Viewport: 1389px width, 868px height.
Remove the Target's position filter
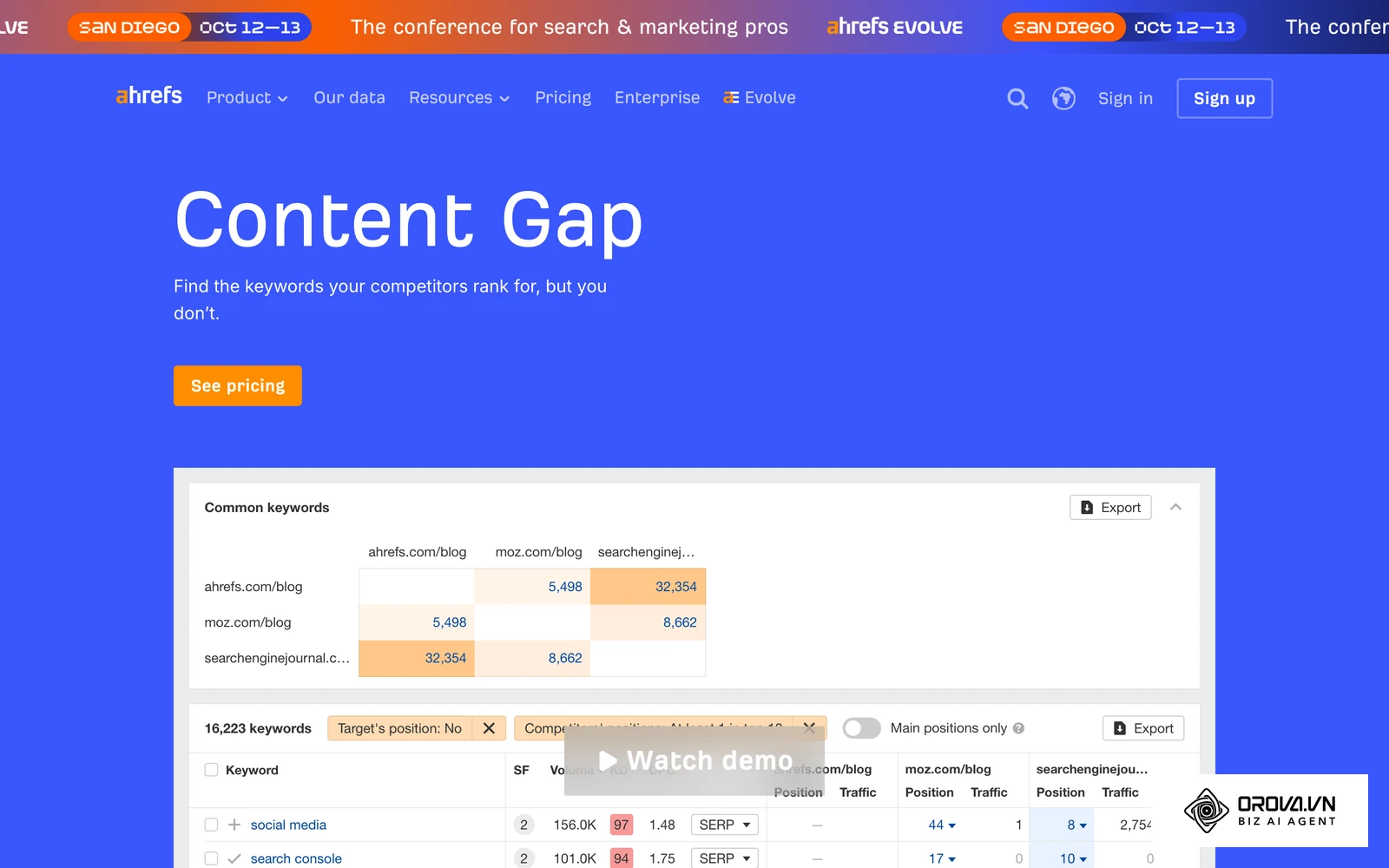click(489, 728)
